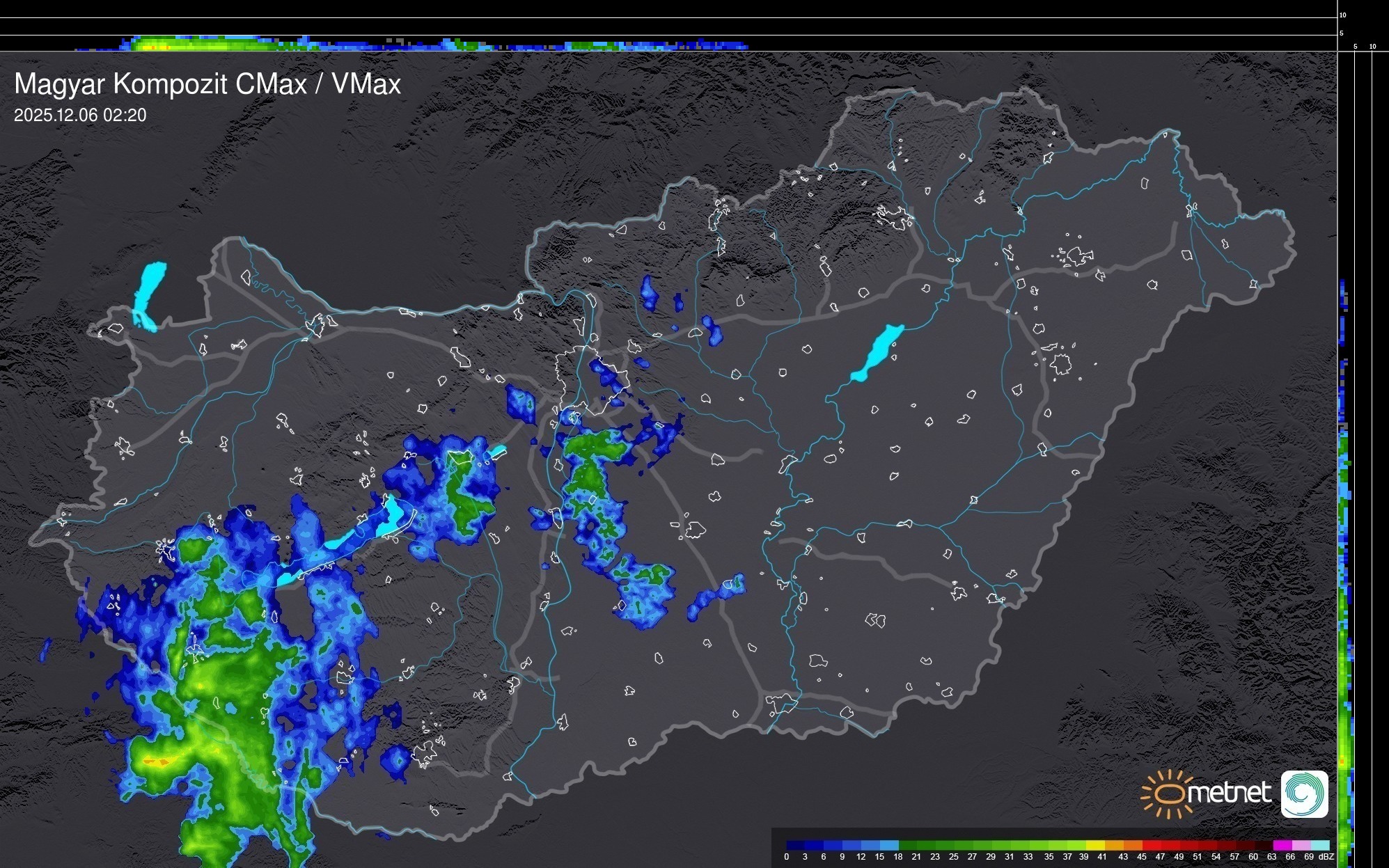Click the orange 41 dBZ legend swatch
Screen dimensions: 1389x868
point(1114,846)
